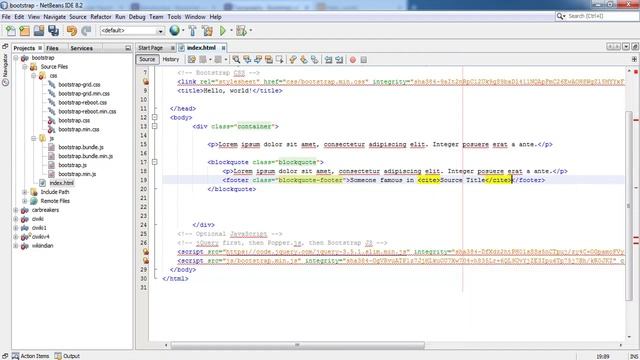This screenshot has width=640, height=360.
Task: Collapse the js folder node
Action: [x=34, y=138]
